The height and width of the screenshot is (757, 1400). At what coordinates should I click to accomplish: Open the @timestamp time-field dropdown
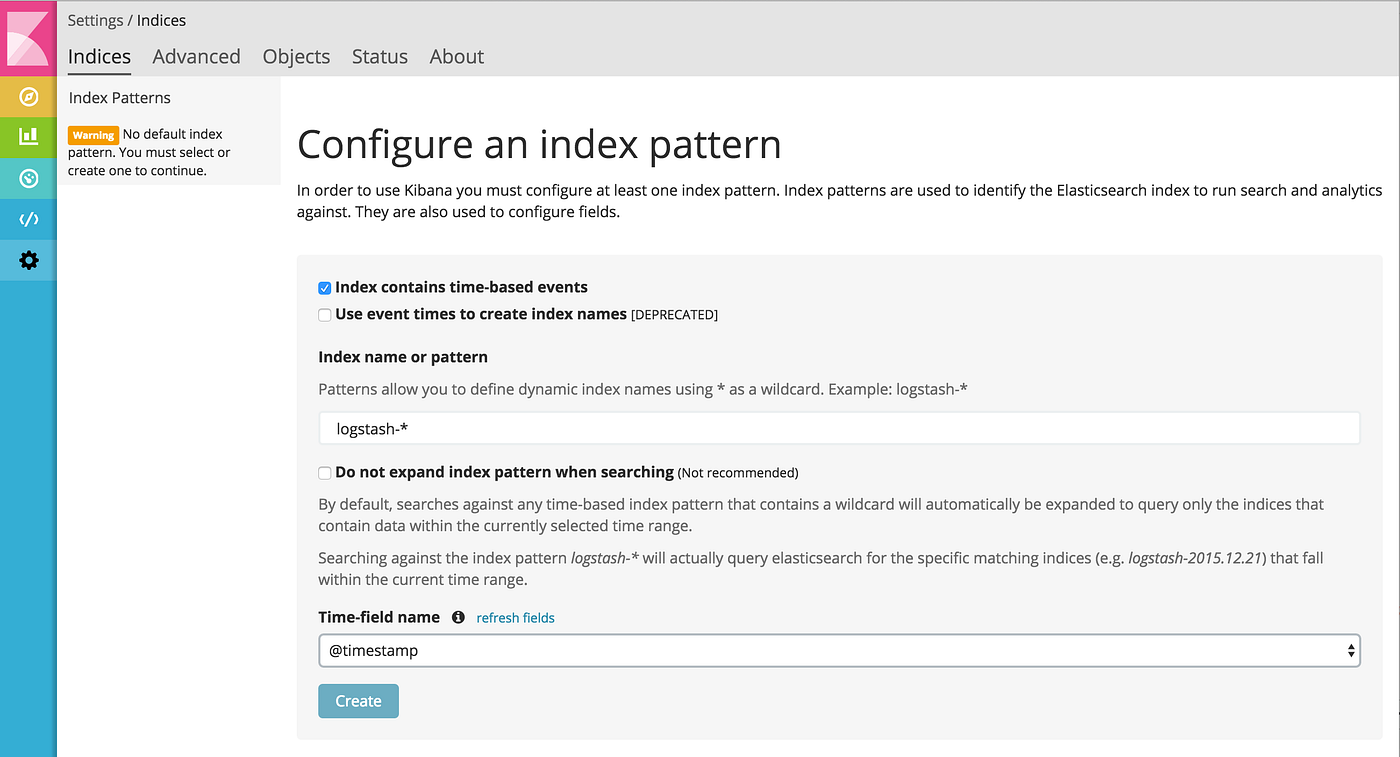[x=839, y=651]
